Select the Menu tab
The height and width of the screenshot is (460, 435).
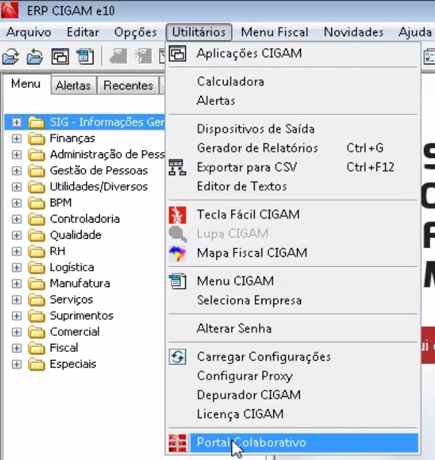click(x=26, y=84)
